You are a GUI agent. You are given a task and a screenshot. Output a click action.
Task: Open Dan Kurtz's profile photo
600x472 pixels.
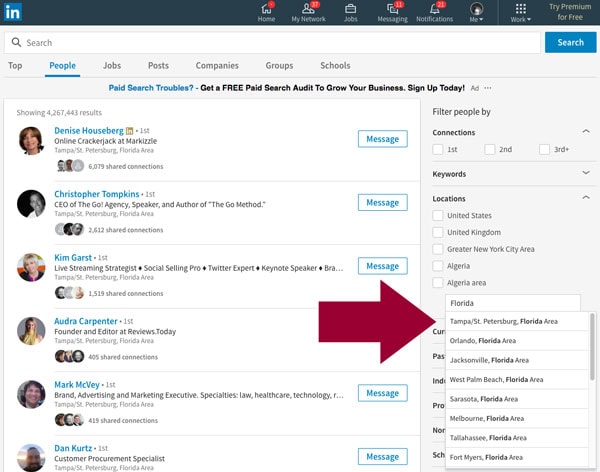click(31, 458)
